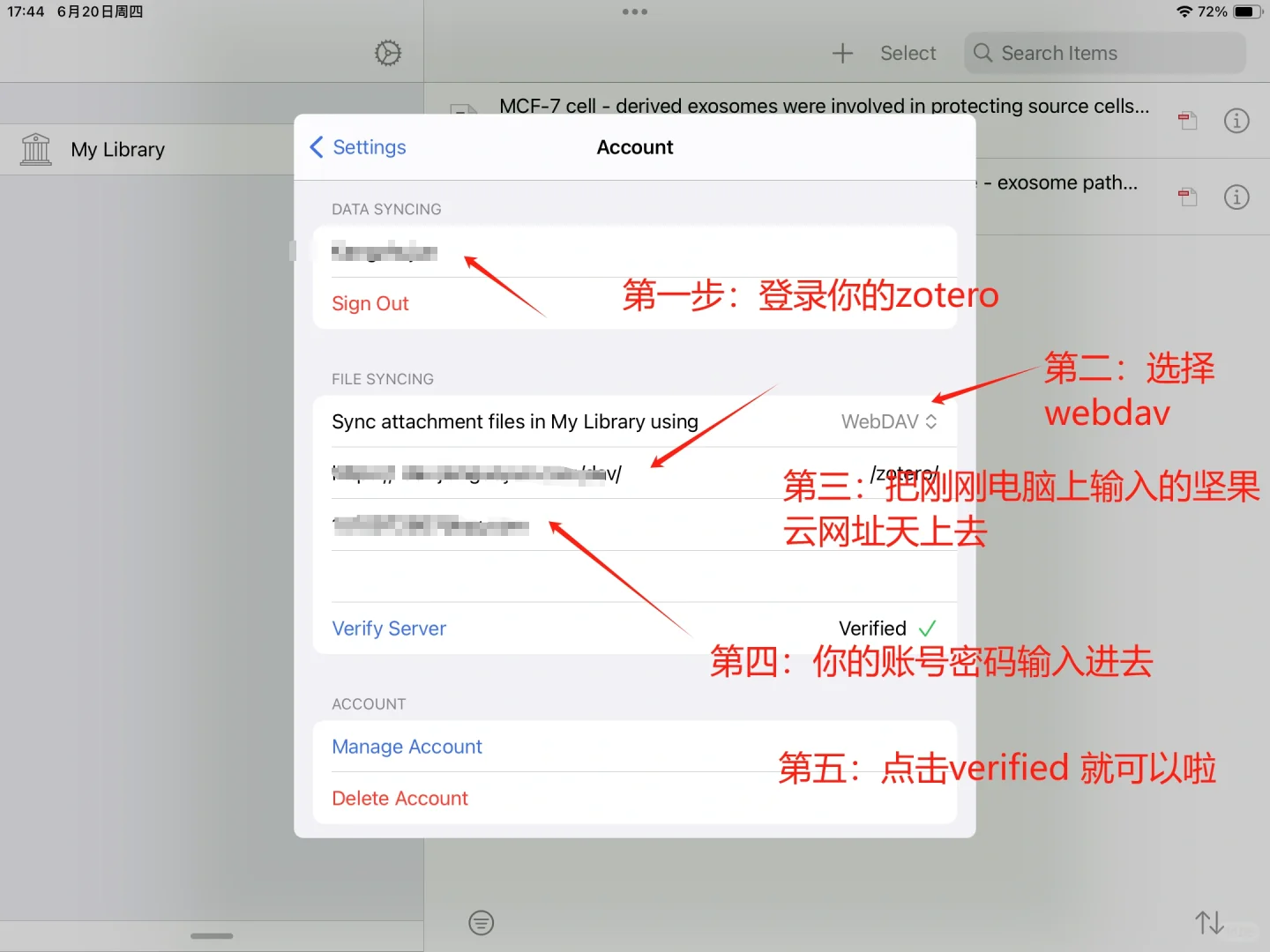This screenshot has height=952, width=1270.
Task: Delete the Zotero account
Action: (399, 798)
